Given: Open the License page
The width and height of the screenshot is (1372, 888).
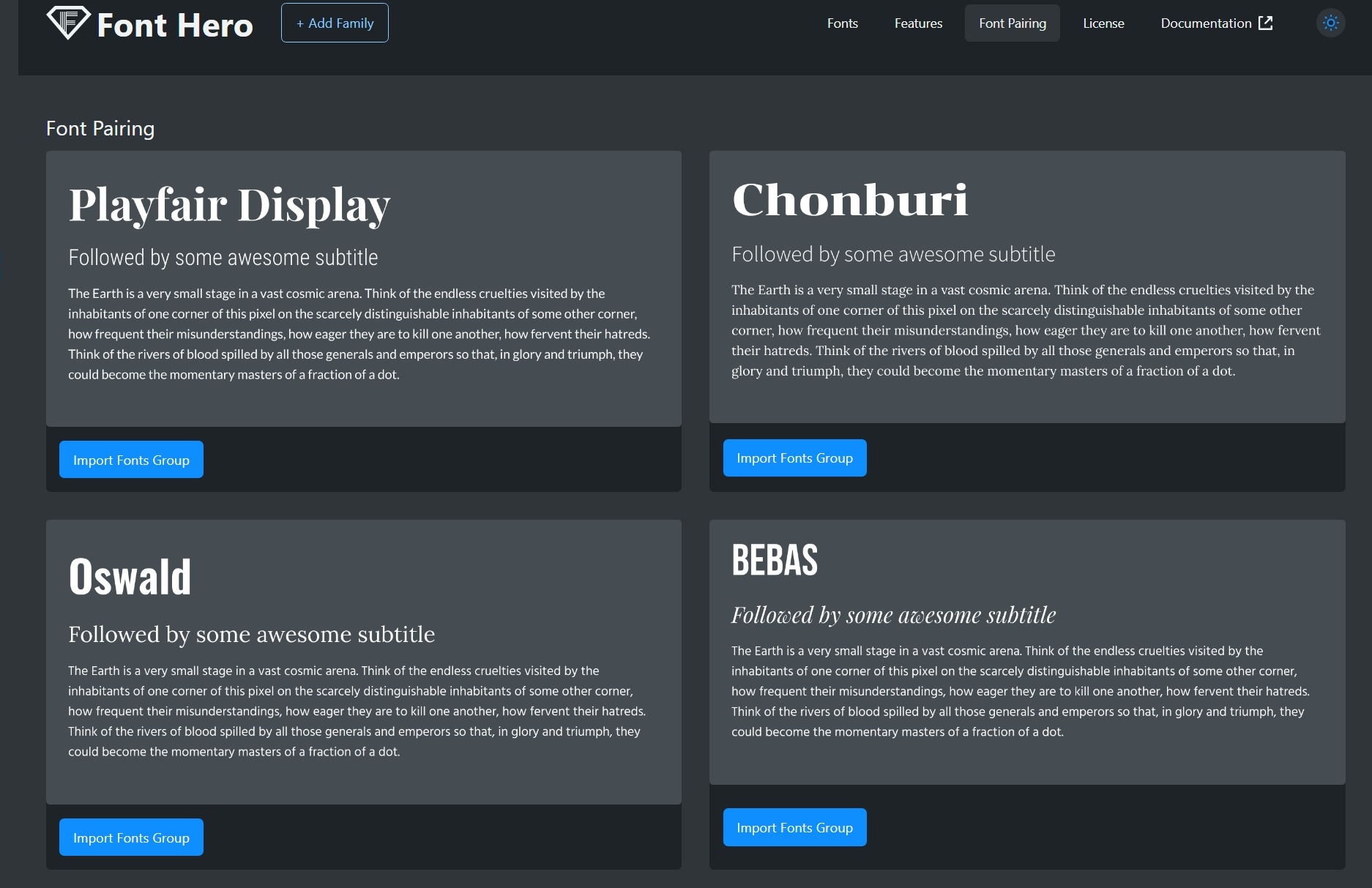Looking at the screenshot, I should [x=1103, y=23].
